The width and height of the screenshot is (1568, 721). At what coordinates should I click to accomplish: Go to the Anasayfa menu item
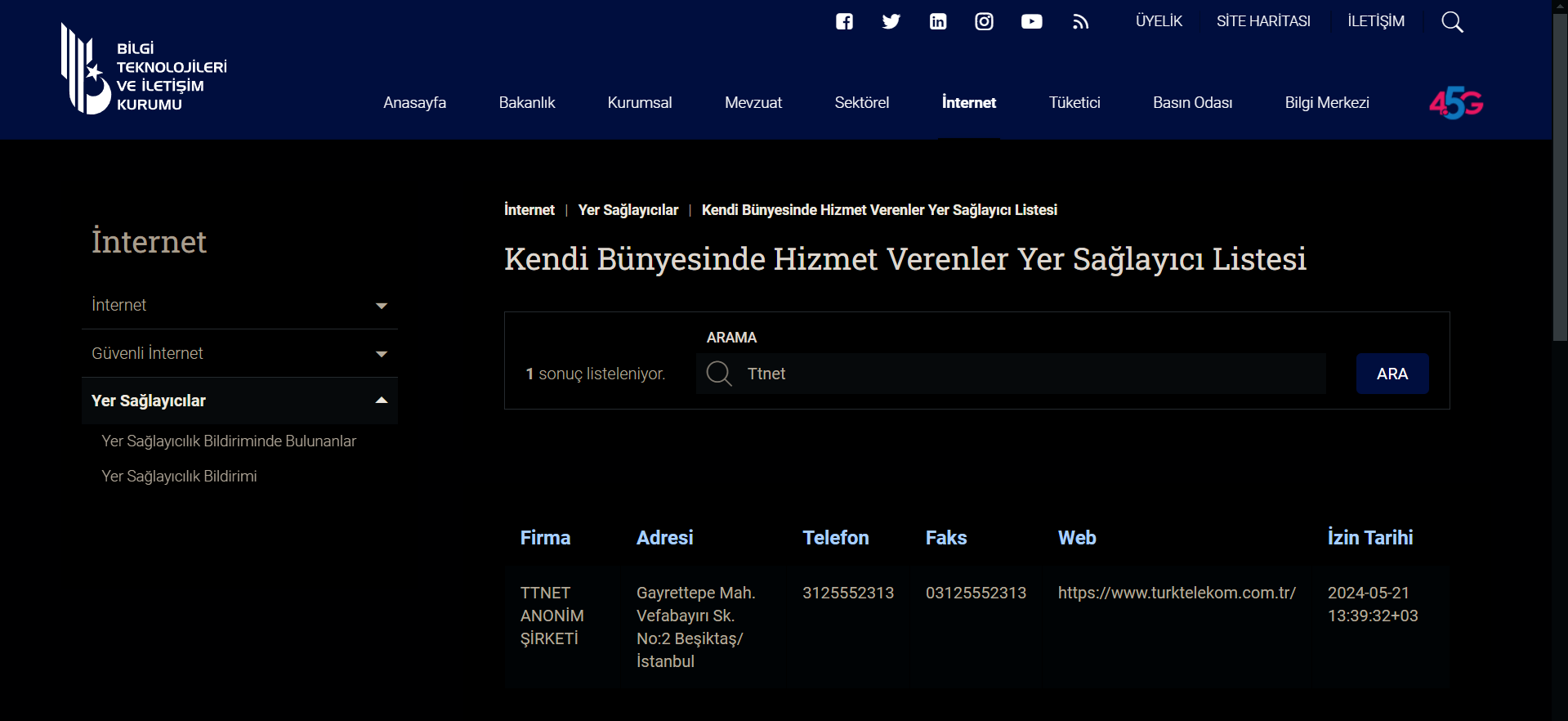415,103
